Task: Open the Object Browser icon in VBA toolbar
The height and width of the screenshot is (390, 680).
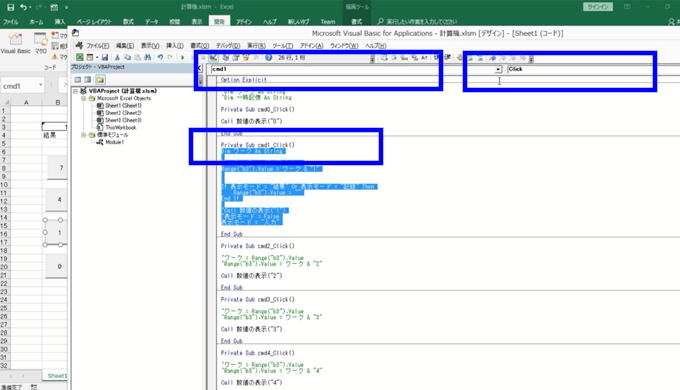Action: click(246, 57)
